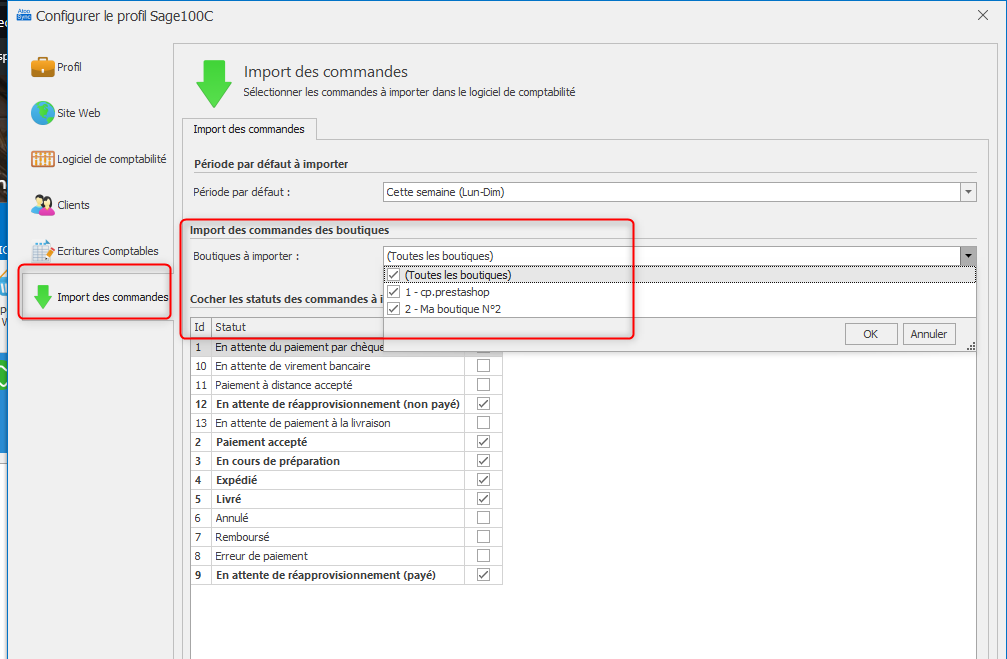Click the Statut column header

[297, 327]
